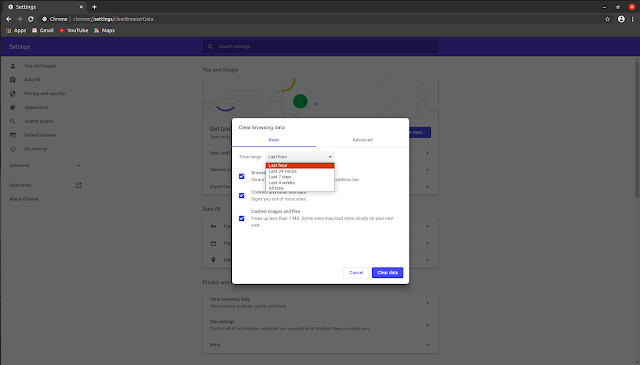Viewport: 640px width, 365px height.
Task: Click the On start-up power icon
Action: pyautogui.click(x=13, y=149)
